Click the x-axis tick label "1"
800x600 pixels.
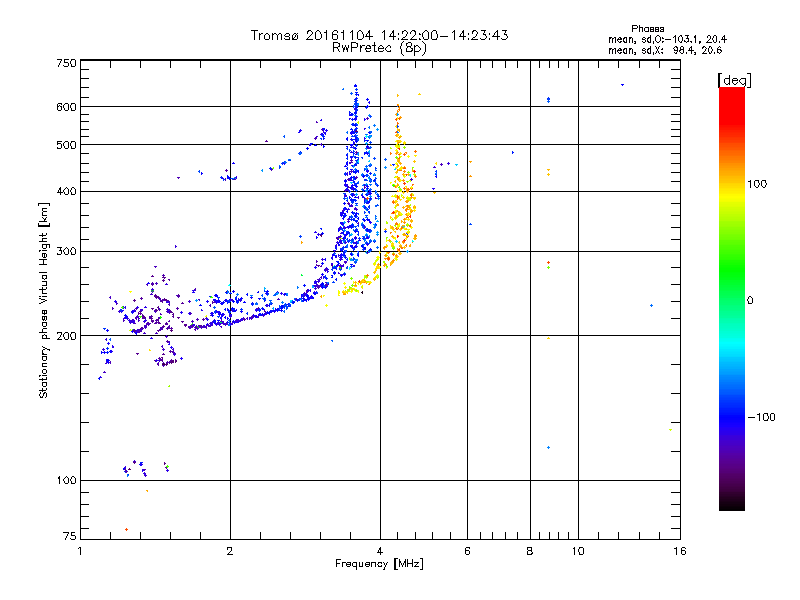80,551
